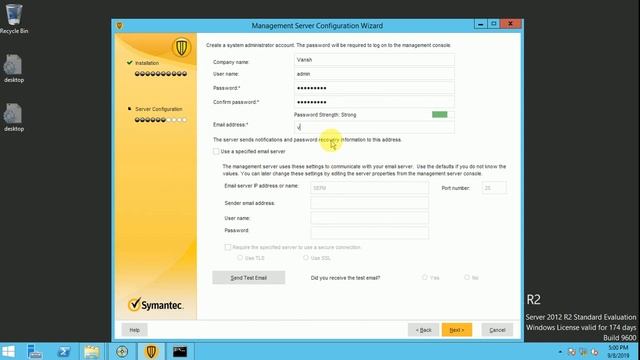Click Email server IP address or name field
Viewport: 640px width, 360px height.
[369, 188]
